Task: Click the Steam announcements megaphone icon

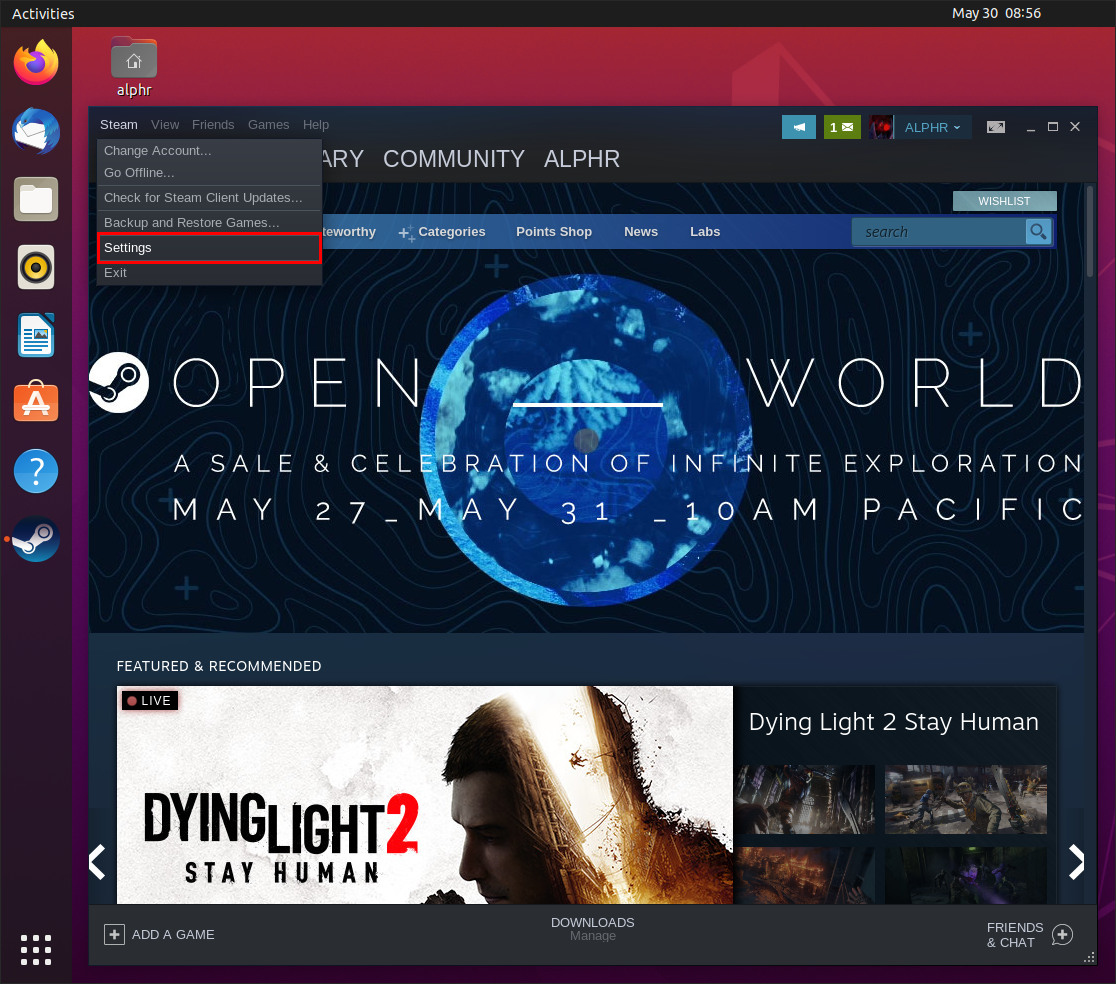Action: 799,127
